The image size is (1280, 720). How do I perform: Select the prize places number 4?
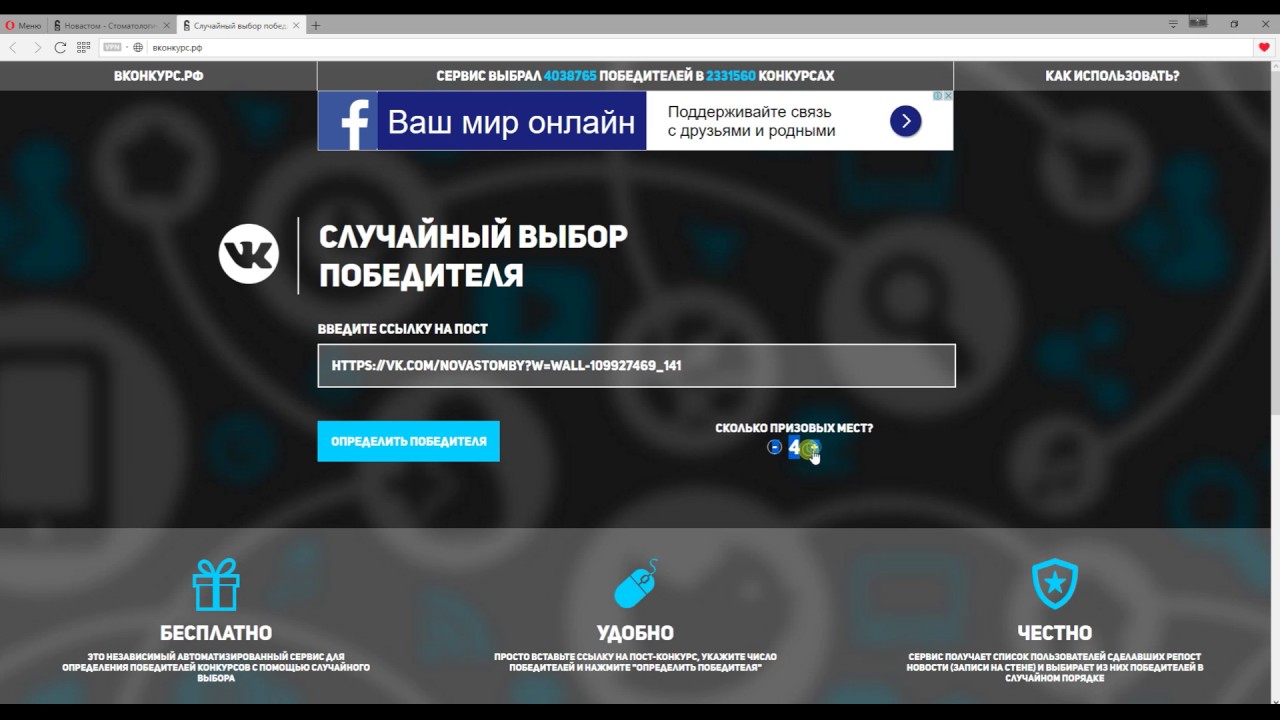(x=794, y=447)
